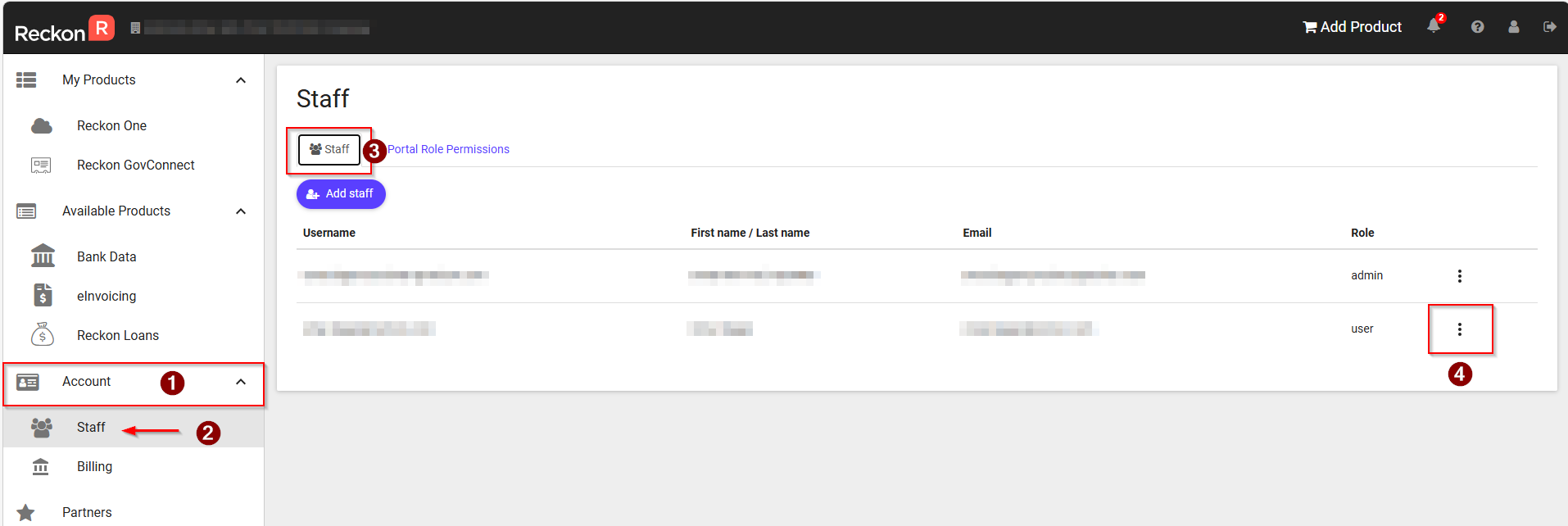
Task: Open Billing in the sidebar
Action: click(94, 466)
